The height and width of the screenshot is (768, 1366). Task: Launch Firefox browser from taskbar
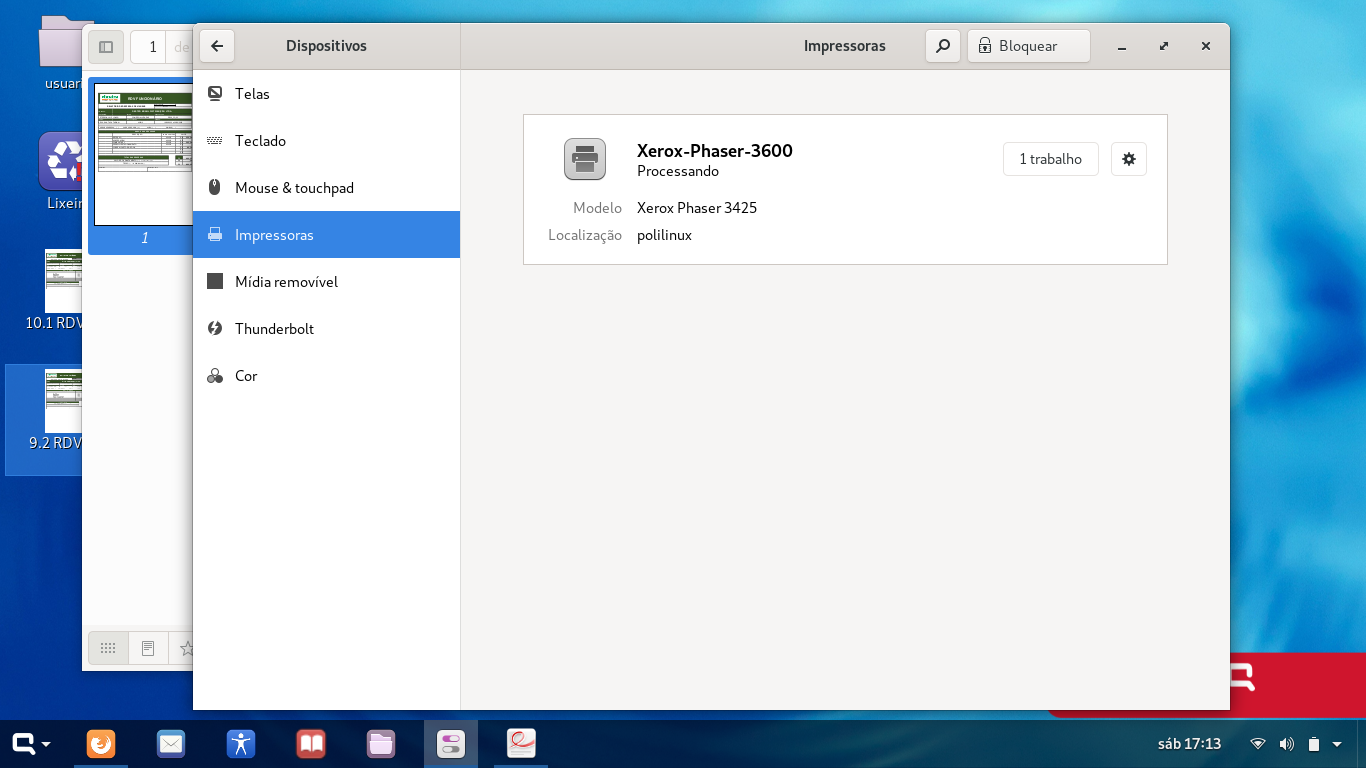tap(101, 744)
